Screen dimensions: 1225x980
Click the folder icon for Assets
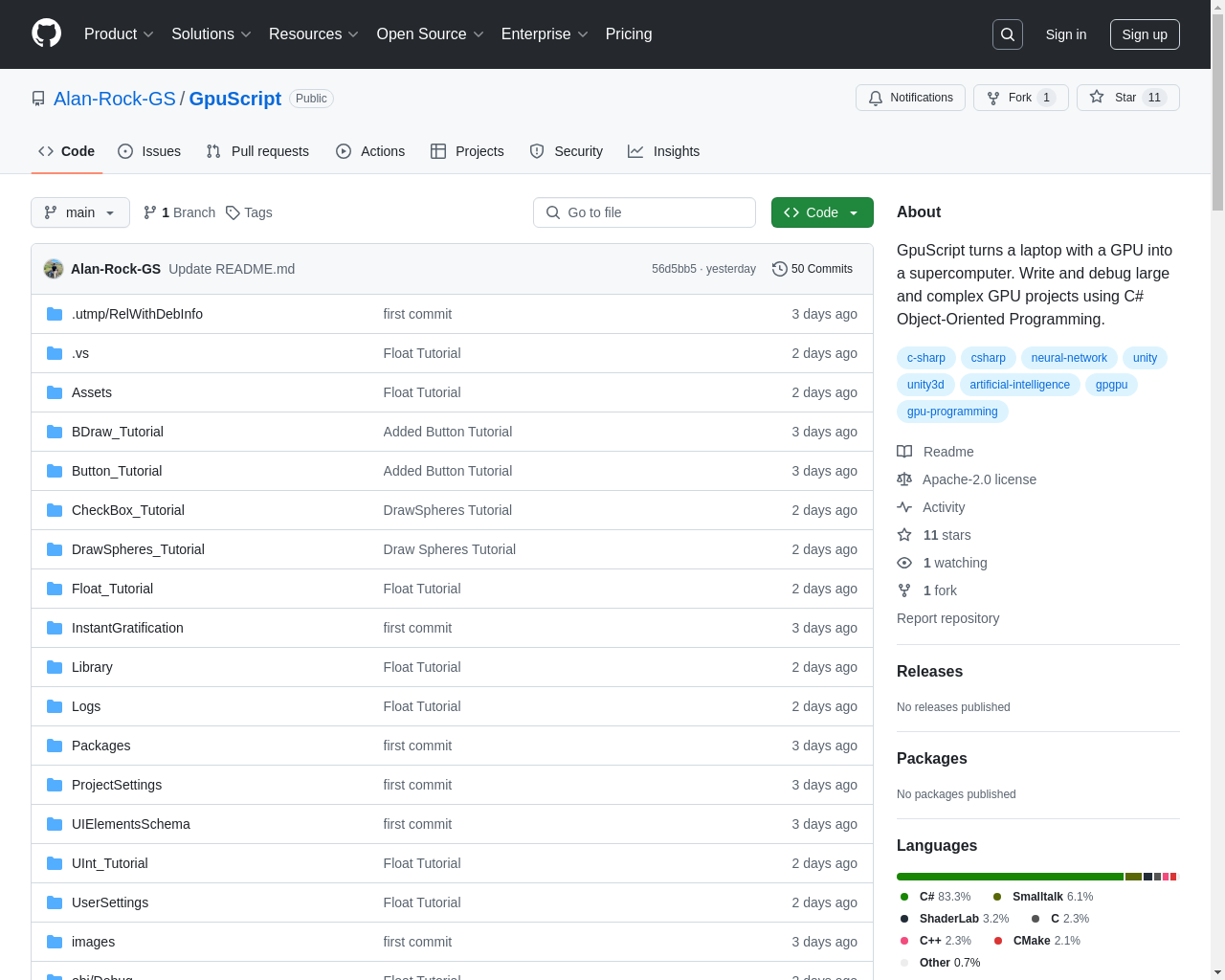pos(55,392)
